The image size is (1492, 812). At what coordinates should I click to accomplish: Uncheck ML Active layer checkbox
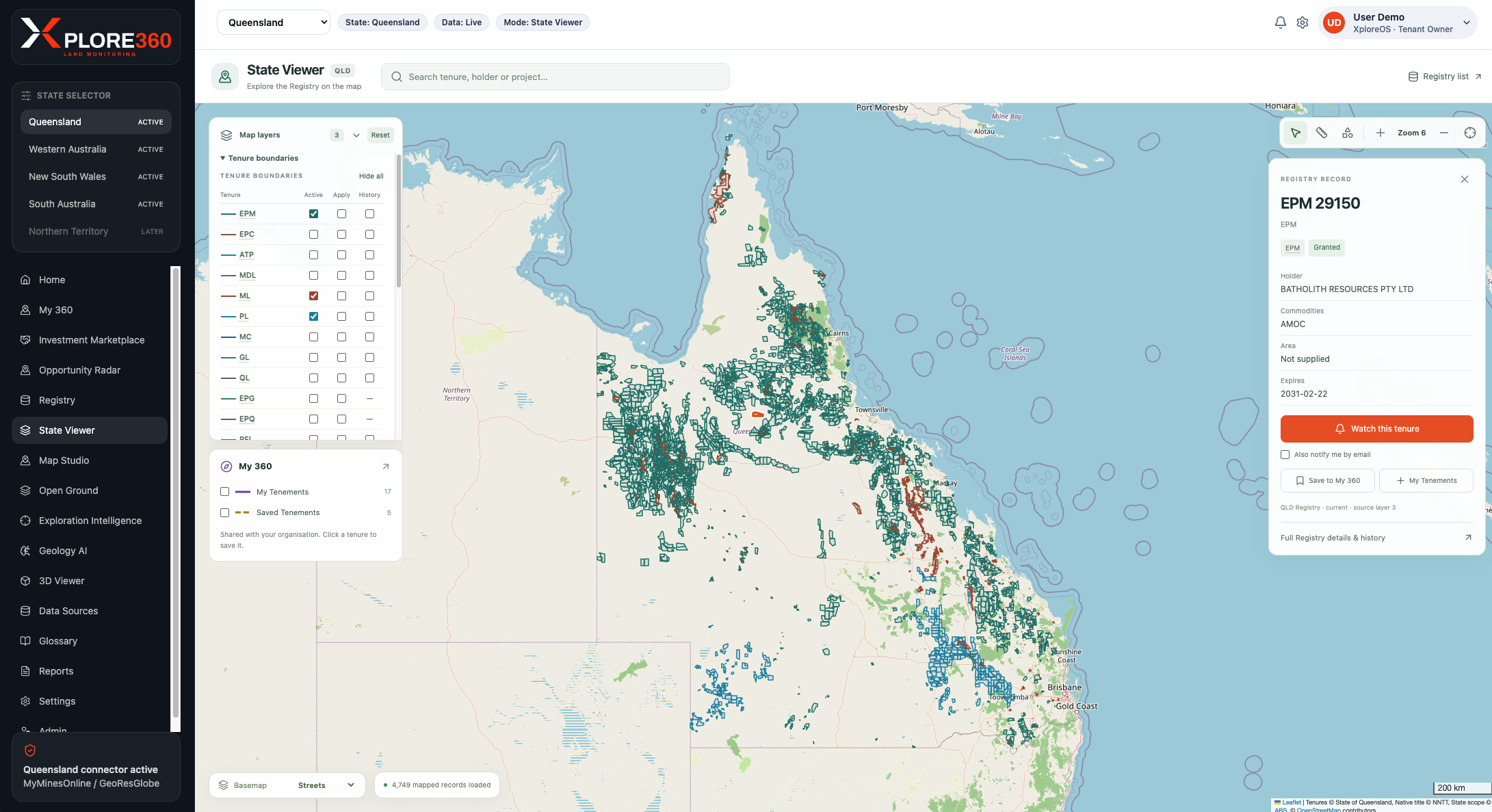[313, 296]
